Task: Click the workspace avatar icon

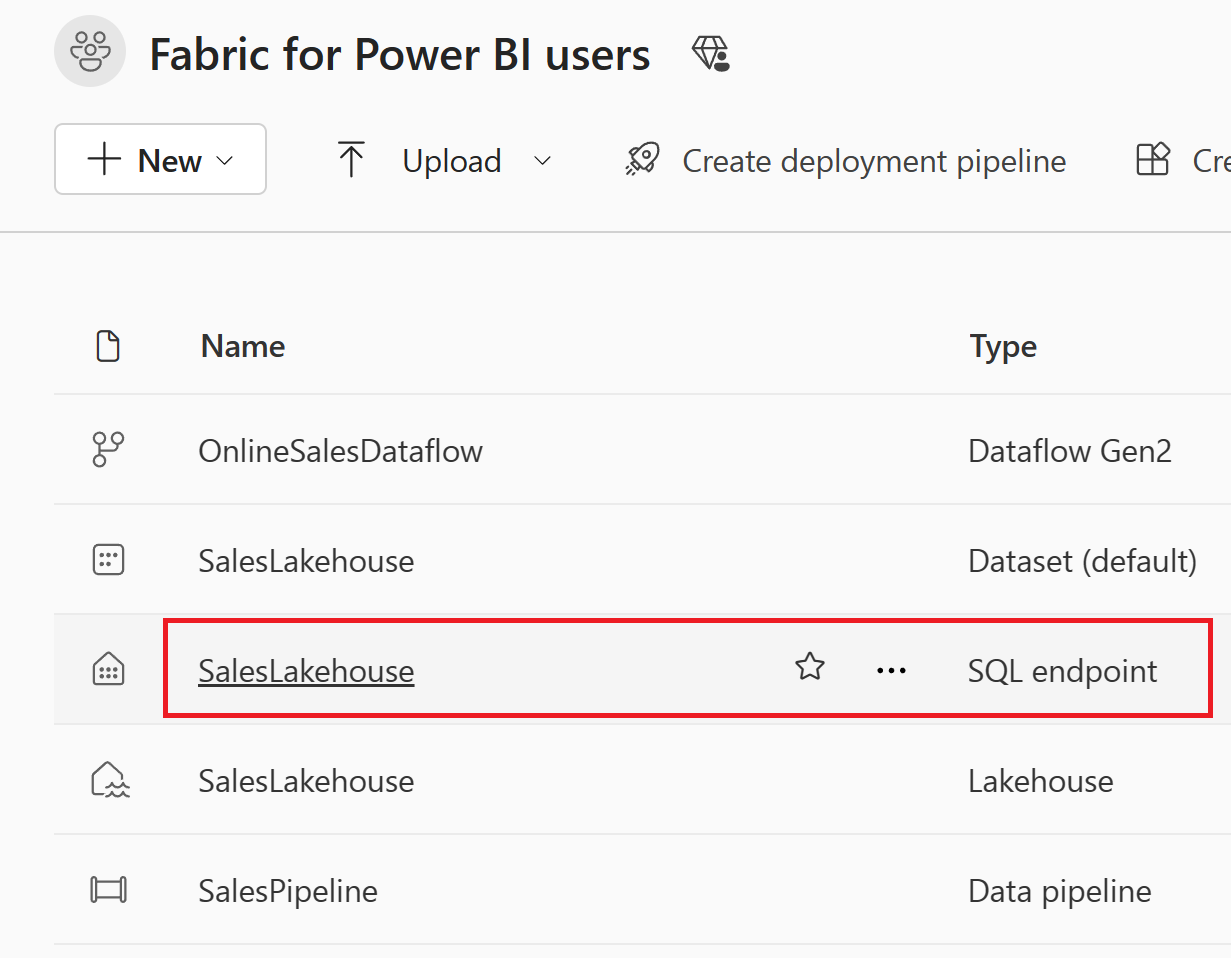Action: tap(90, 51)
